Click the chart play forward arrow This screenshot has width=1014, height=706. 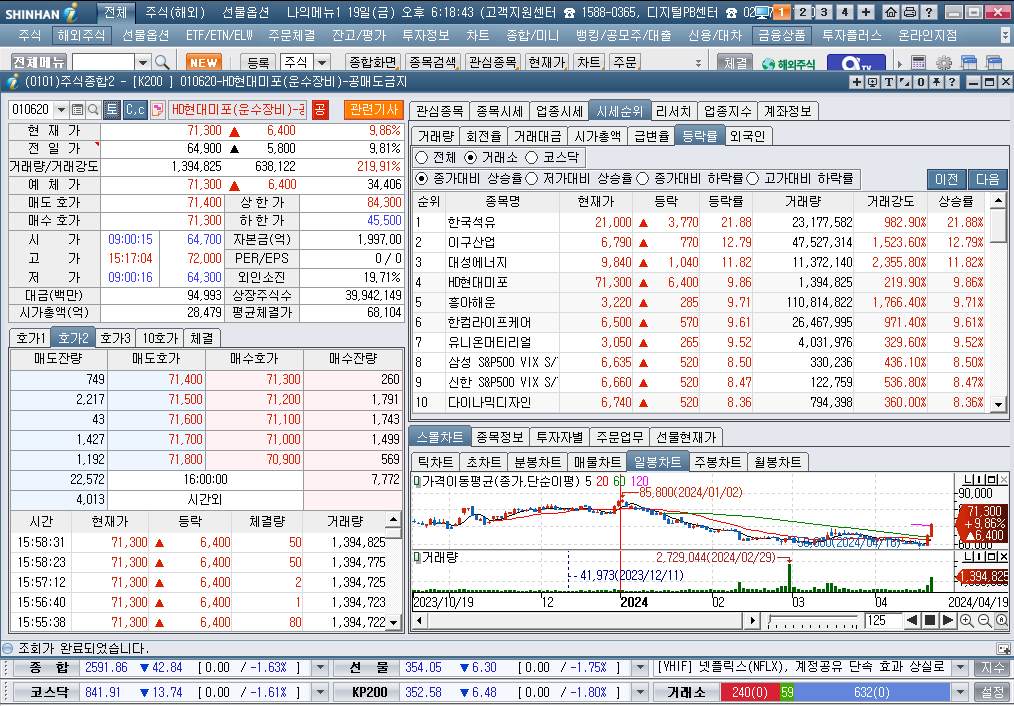point(947,621)
